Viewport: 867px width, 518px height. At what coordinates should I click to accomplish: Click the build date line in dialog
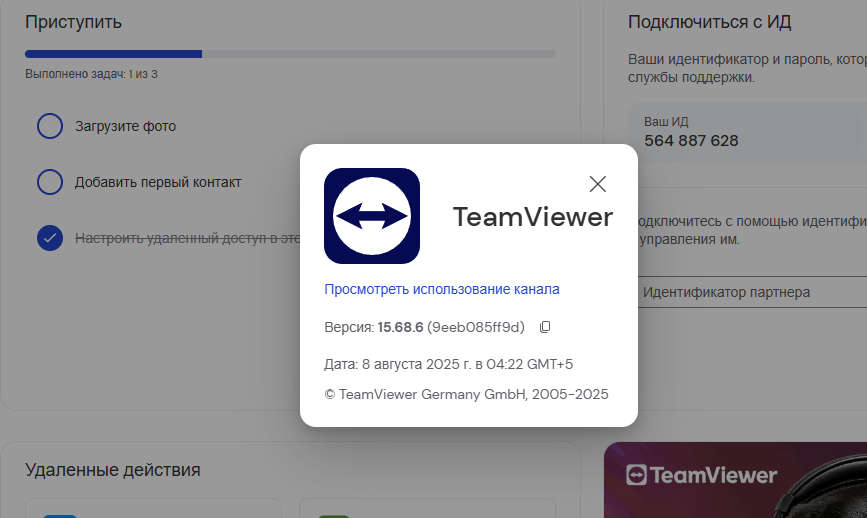[448, 364]
